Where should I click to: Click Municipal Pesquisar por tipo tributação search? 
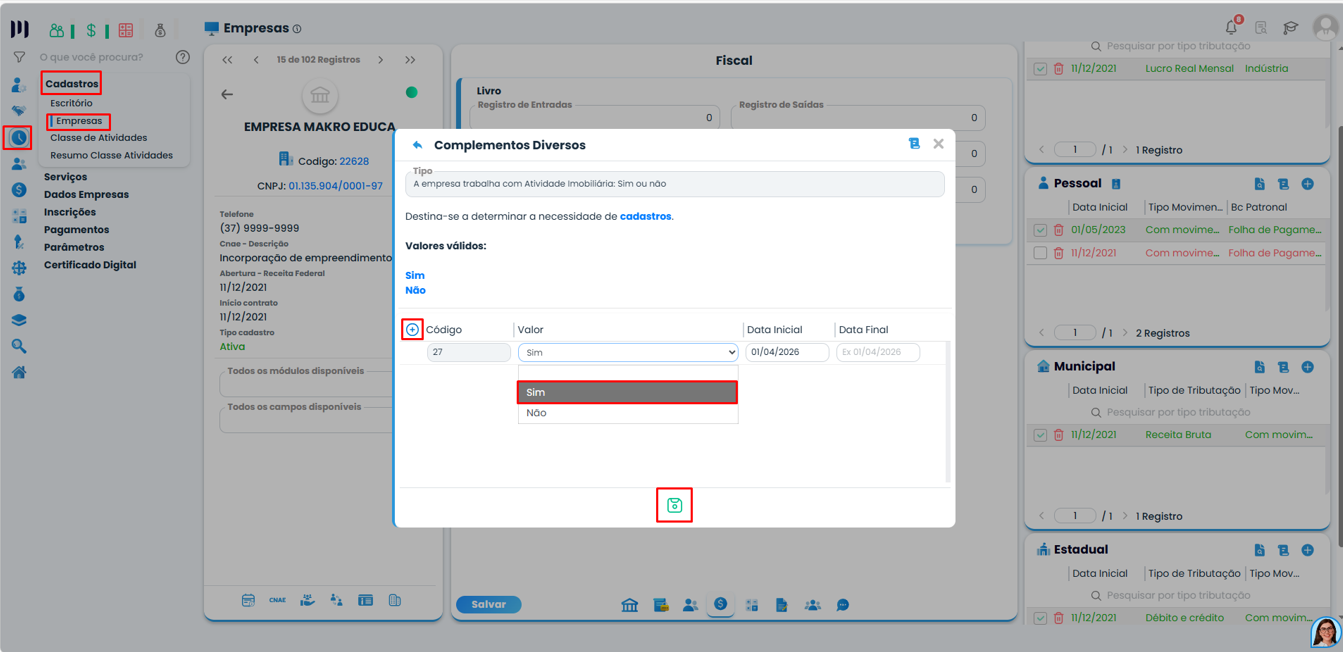[x=1178, y=412]
